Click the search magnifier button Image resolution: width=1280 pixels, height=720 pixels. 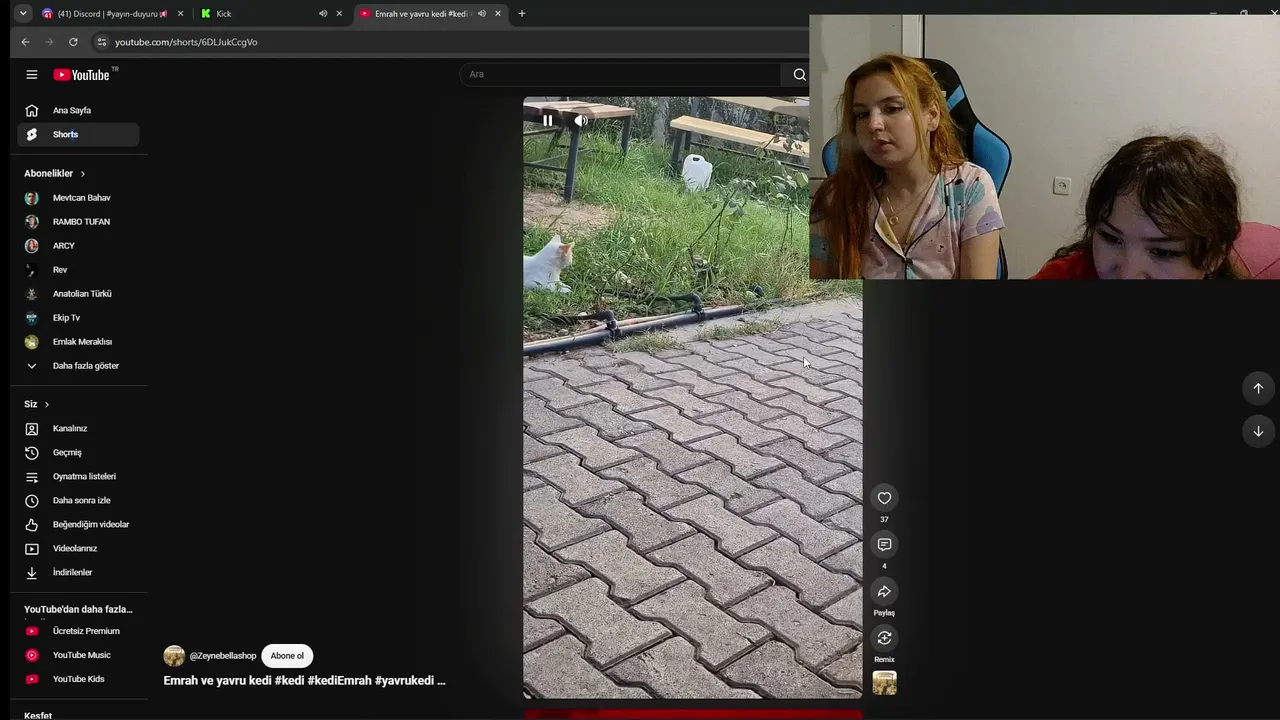tap(799, 75)
